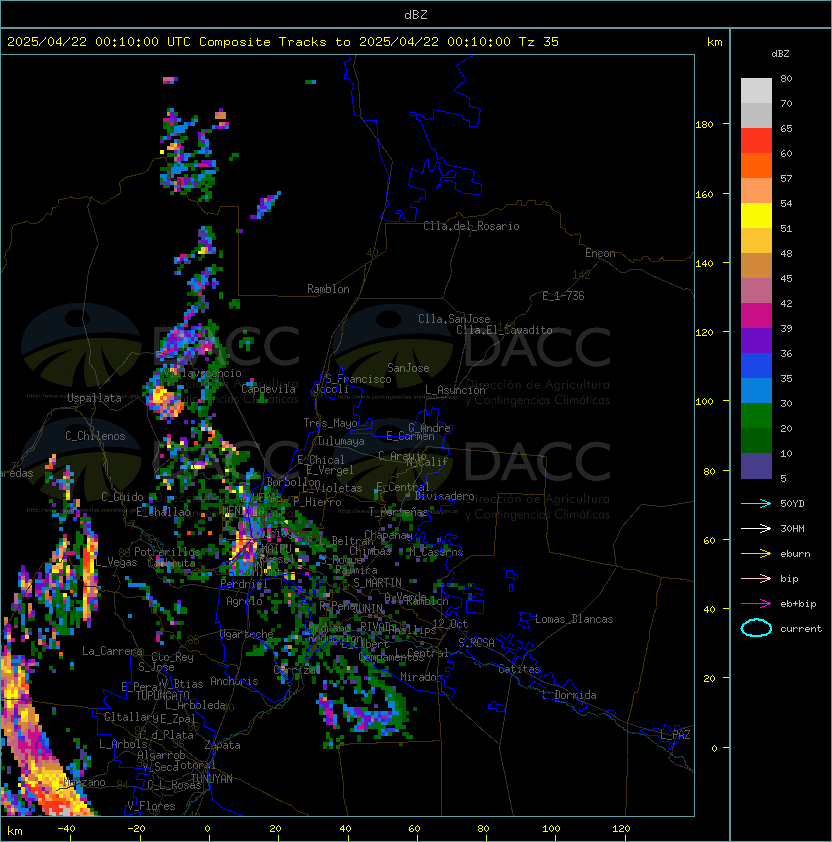
Task: Click the 'SanJose' map label
Action: (408, 368)
